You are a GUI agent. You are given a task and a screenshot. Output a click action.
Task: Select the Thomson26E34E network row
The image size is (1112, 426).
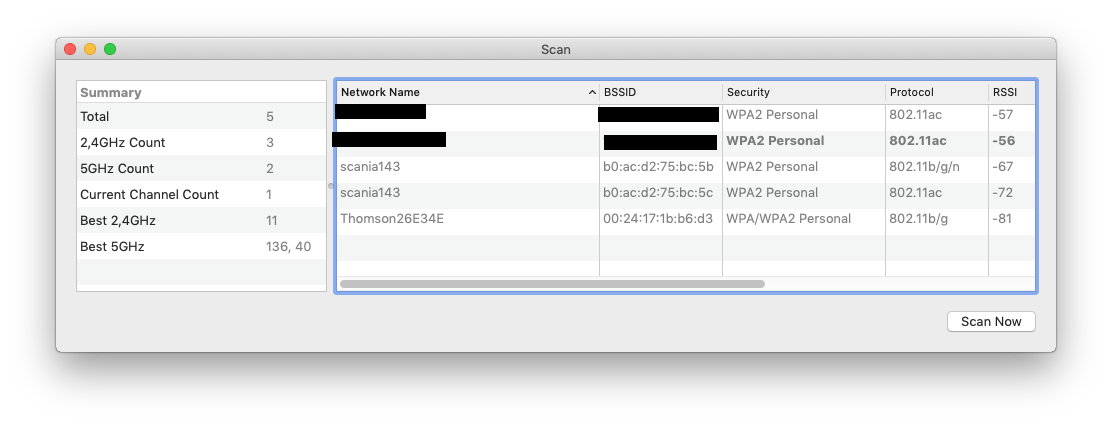click(686, 218)
